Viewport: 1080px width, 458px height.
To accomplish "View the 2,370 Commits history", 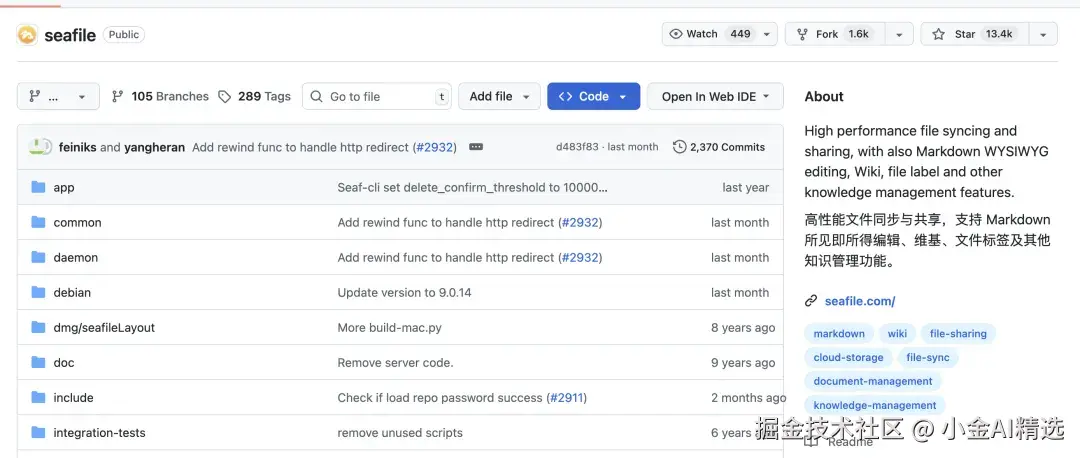I will [719, 147].
